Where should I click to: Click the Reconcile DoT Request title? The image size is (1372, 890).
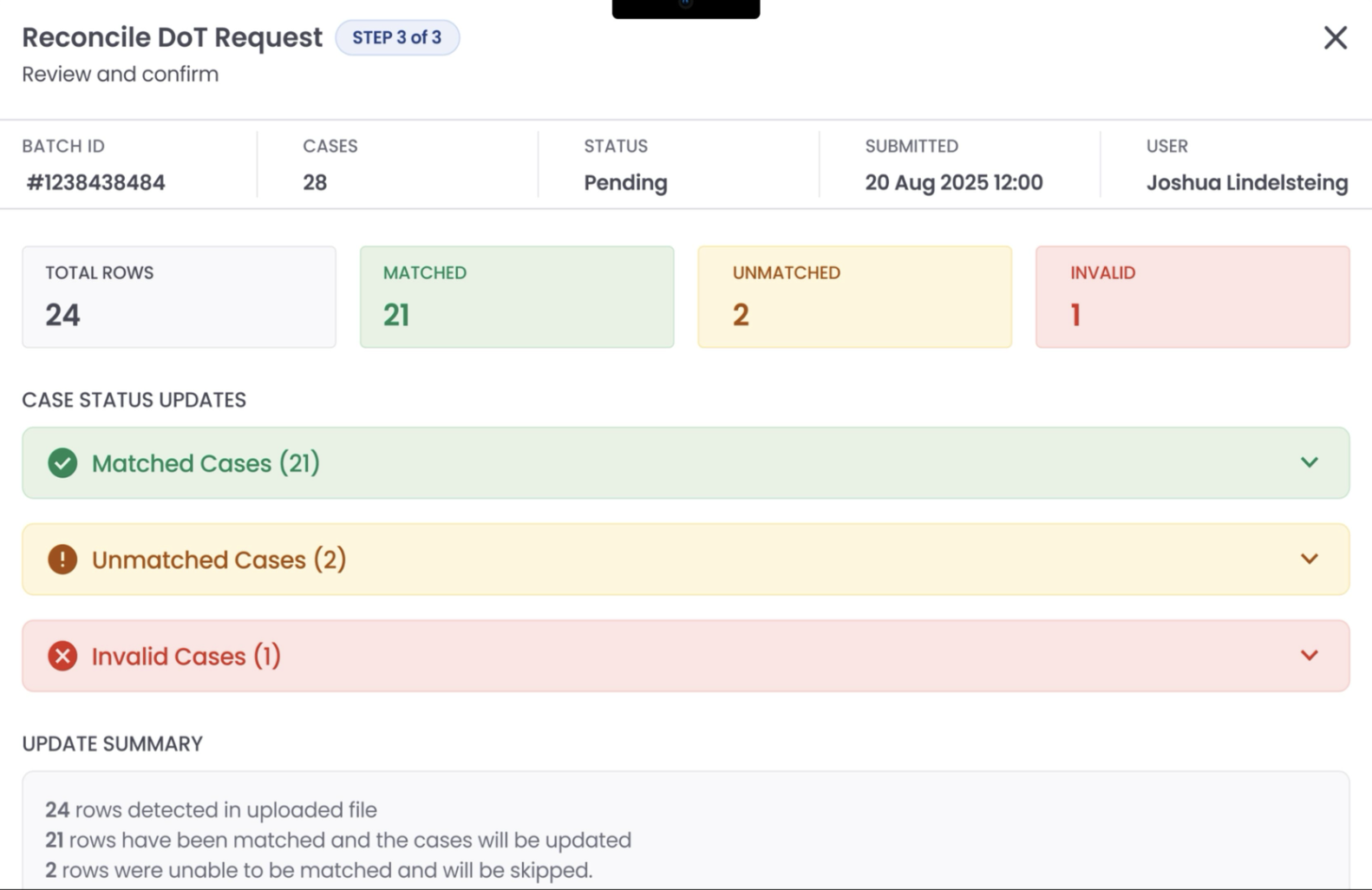pos(172,37)
